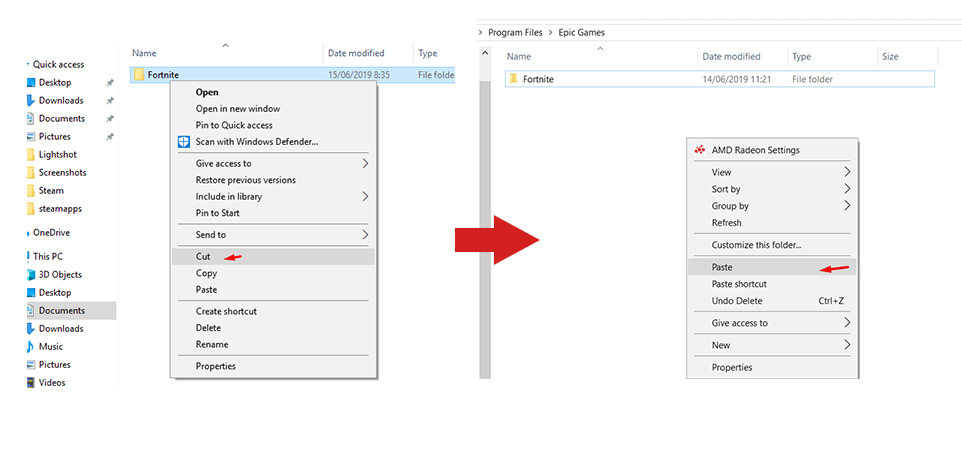Open the Steam folder icon in sidebar

(x=31, y=190)
